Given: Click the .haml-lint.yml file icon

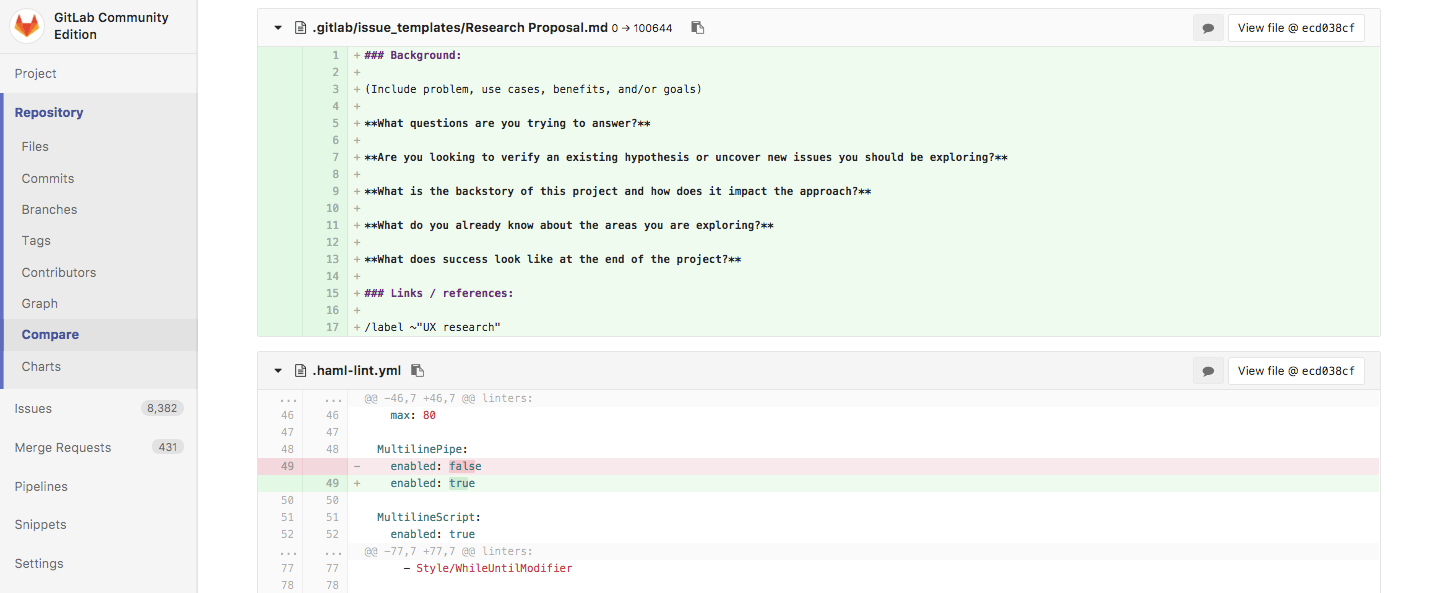Looking at the screenshot, I should (300, 371).
